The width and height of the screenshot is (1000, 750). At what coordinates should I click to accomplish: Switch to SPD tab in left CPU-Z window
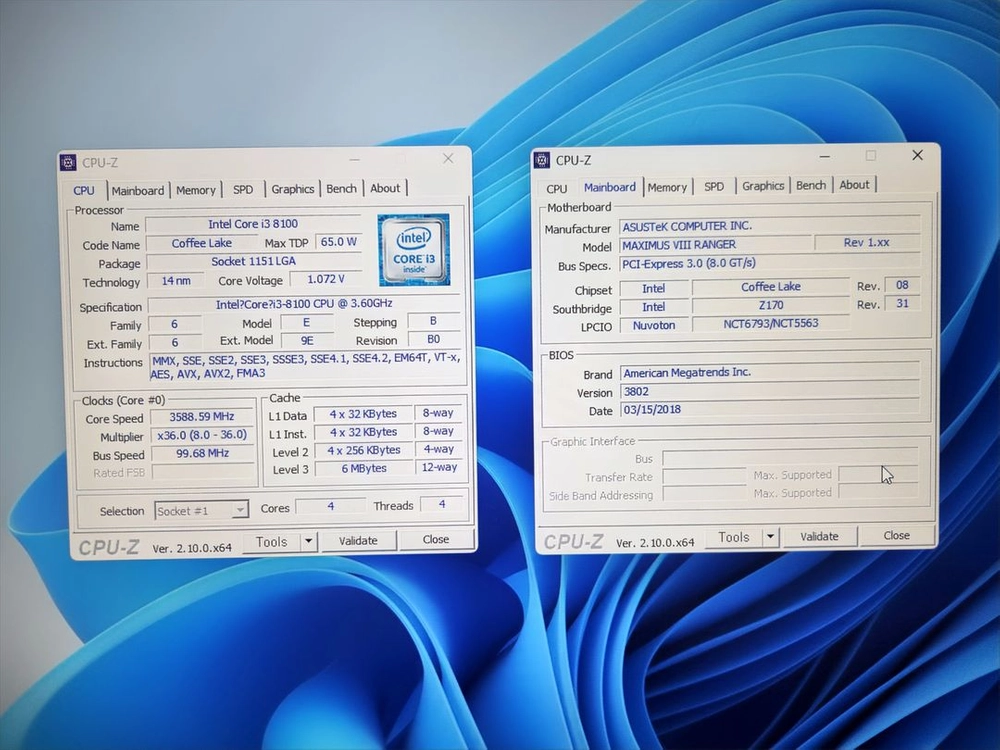(243, 189)
